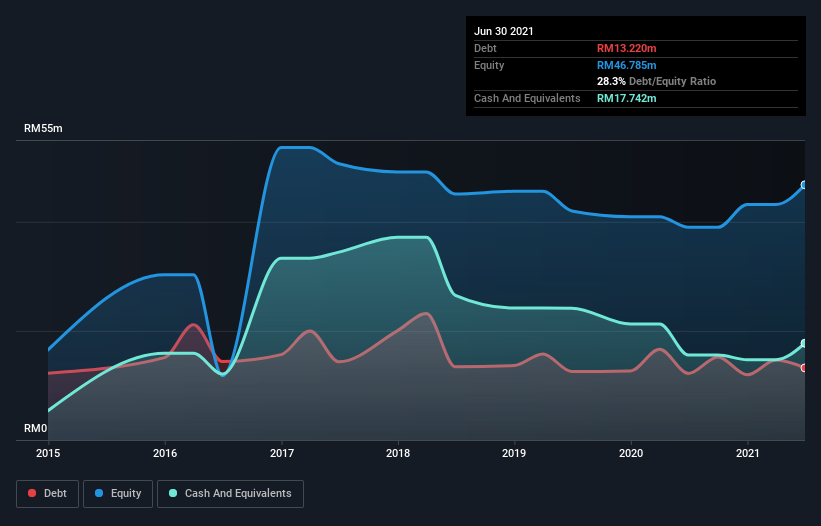Click the 2021 x-axis label

coord(748,453)
